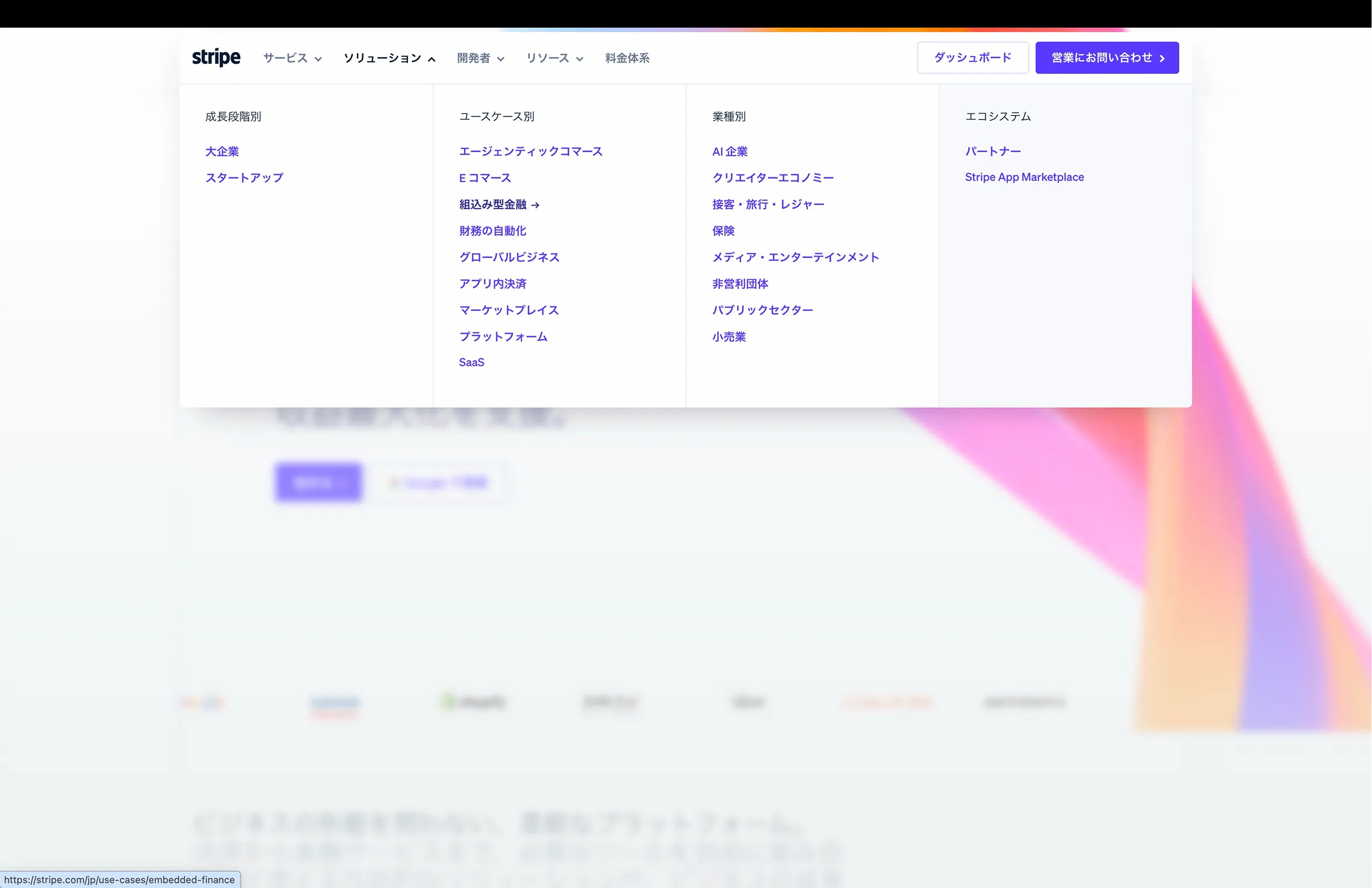
Task: Open グローバルビジネス link
Action: click(509, 257)
